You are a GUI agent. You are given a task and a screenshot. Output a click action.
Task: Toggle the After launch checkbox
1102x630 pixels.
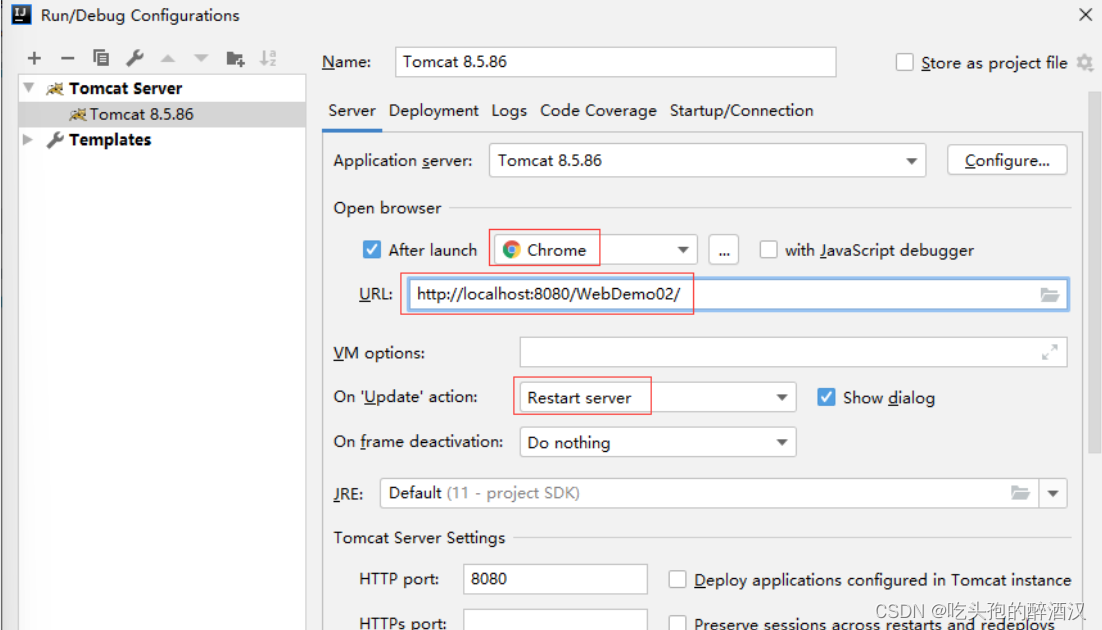point(374,249)
